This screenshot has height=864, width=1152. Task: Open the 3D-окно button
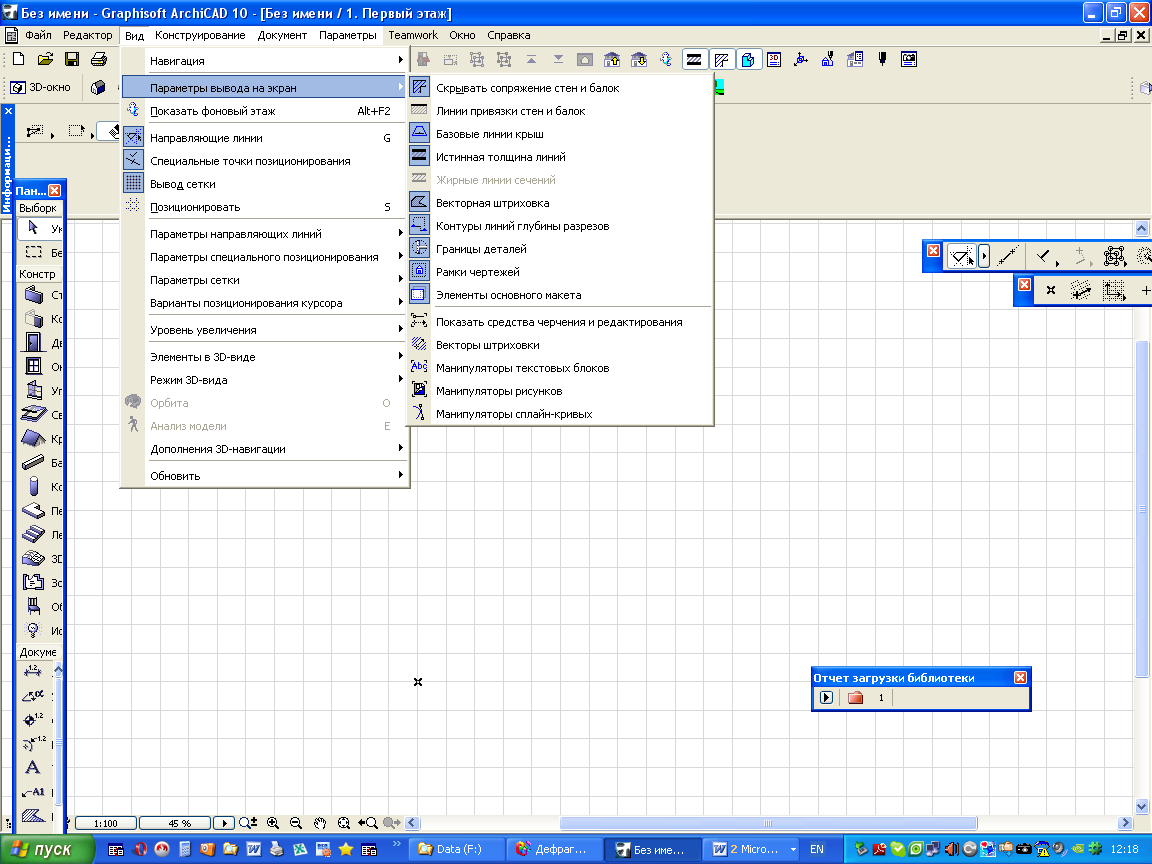coord(40,87)
